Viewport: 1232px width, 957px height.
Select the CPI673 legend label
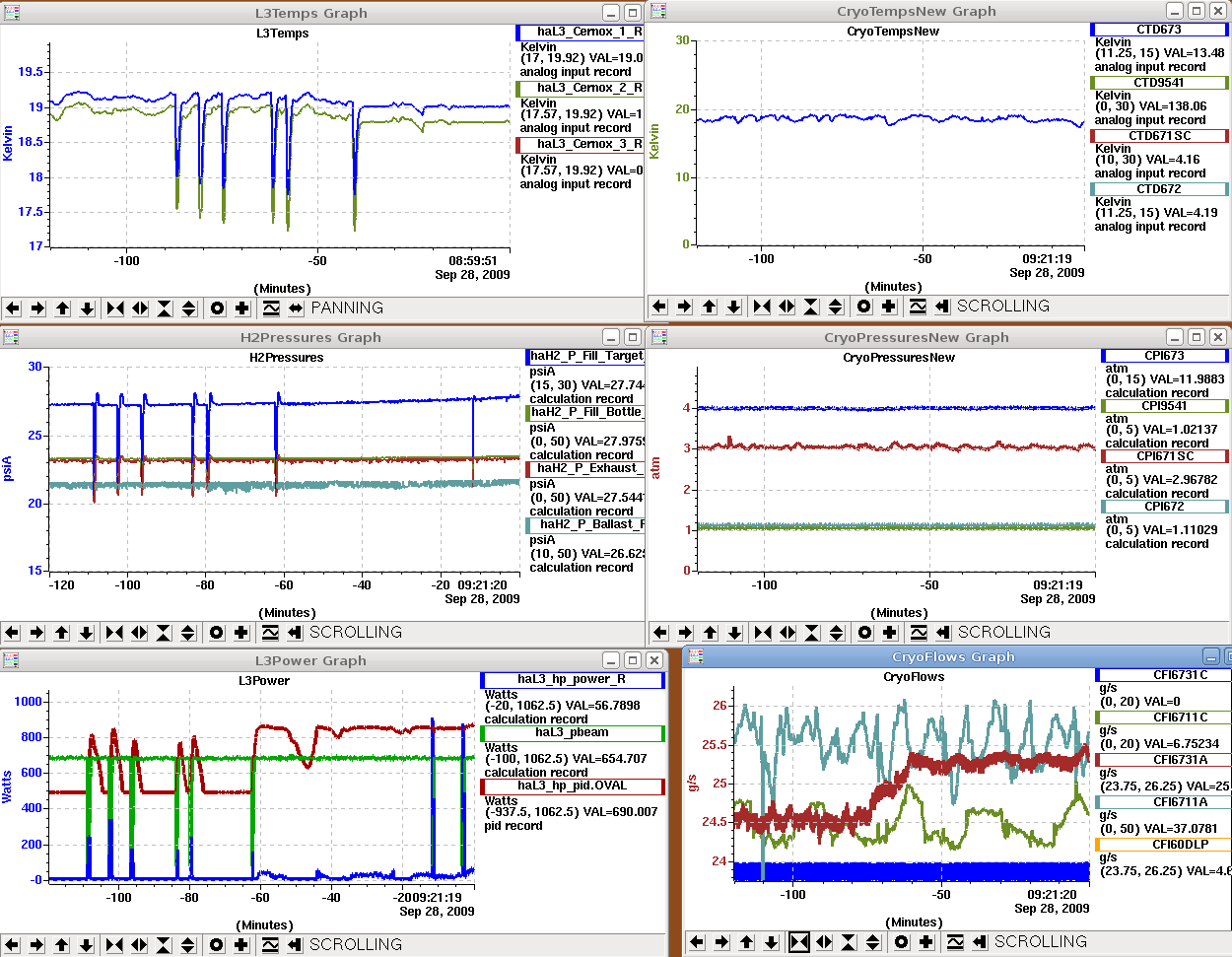coord(1165,356)
